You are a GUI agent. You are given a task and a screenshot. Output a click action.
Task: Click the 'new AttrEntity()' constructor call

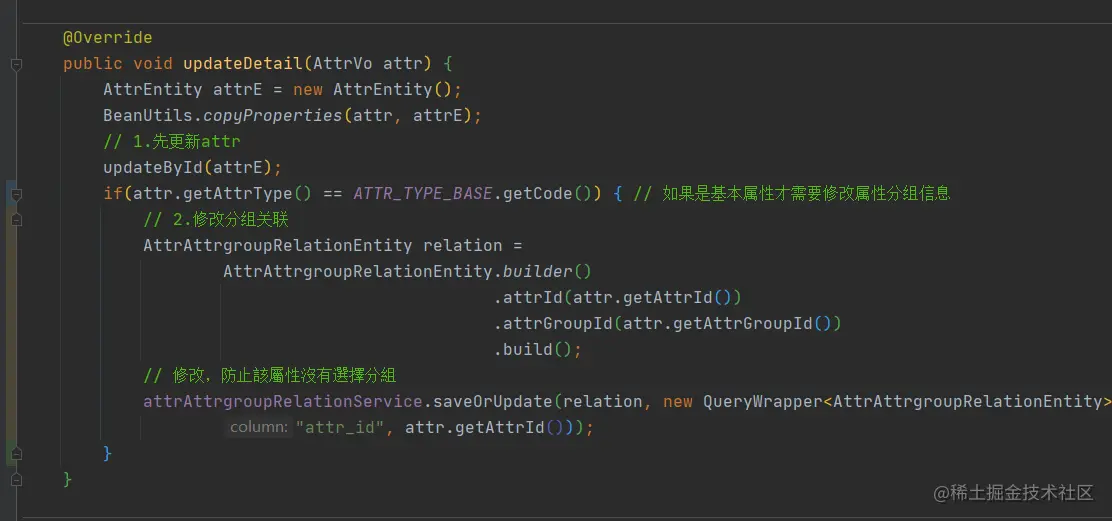point(372,89)
